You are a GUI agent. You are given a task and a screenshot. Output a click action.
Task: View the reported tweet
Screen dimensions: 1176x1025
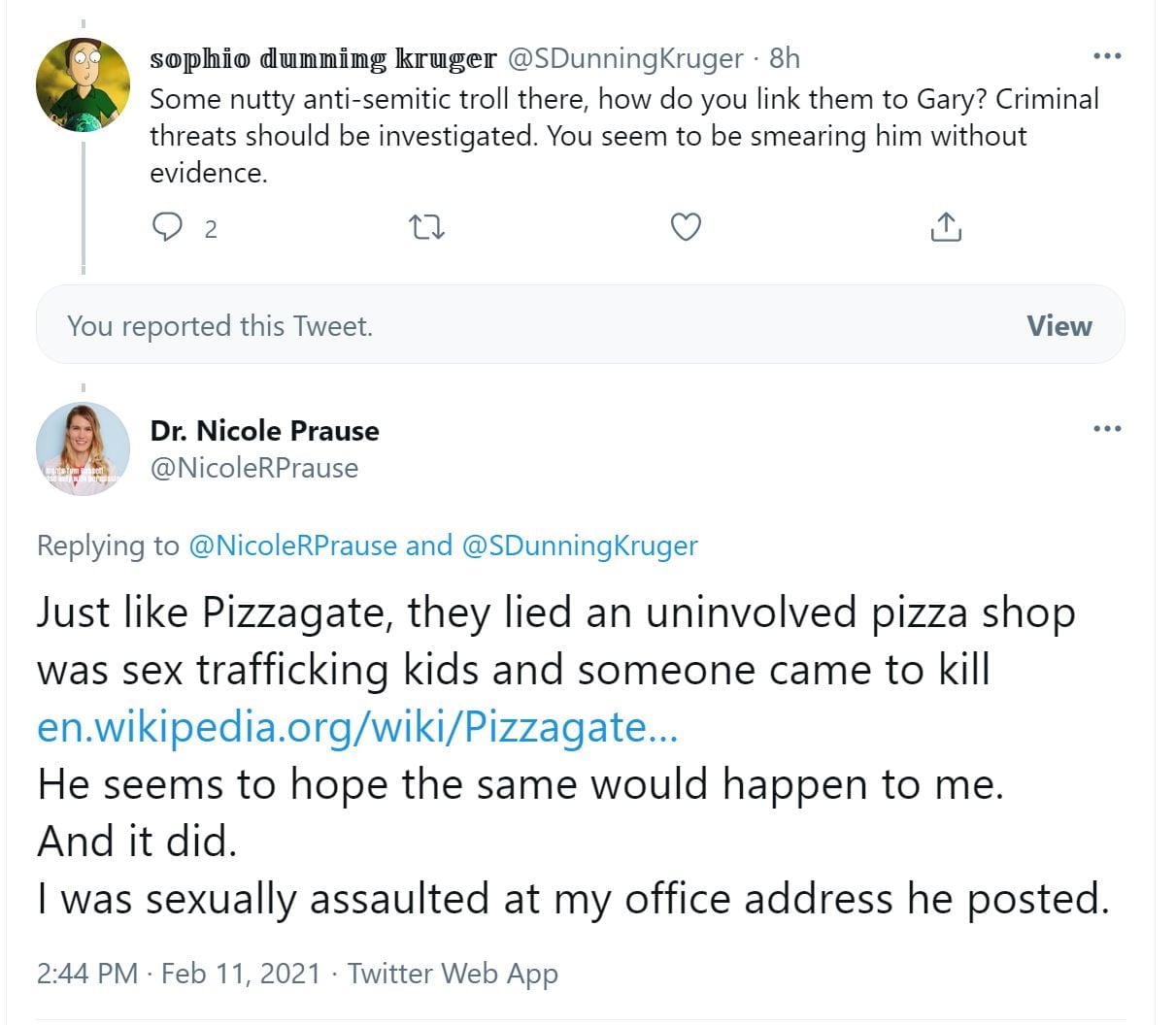pyautogui.click(x=1058, y=326)
